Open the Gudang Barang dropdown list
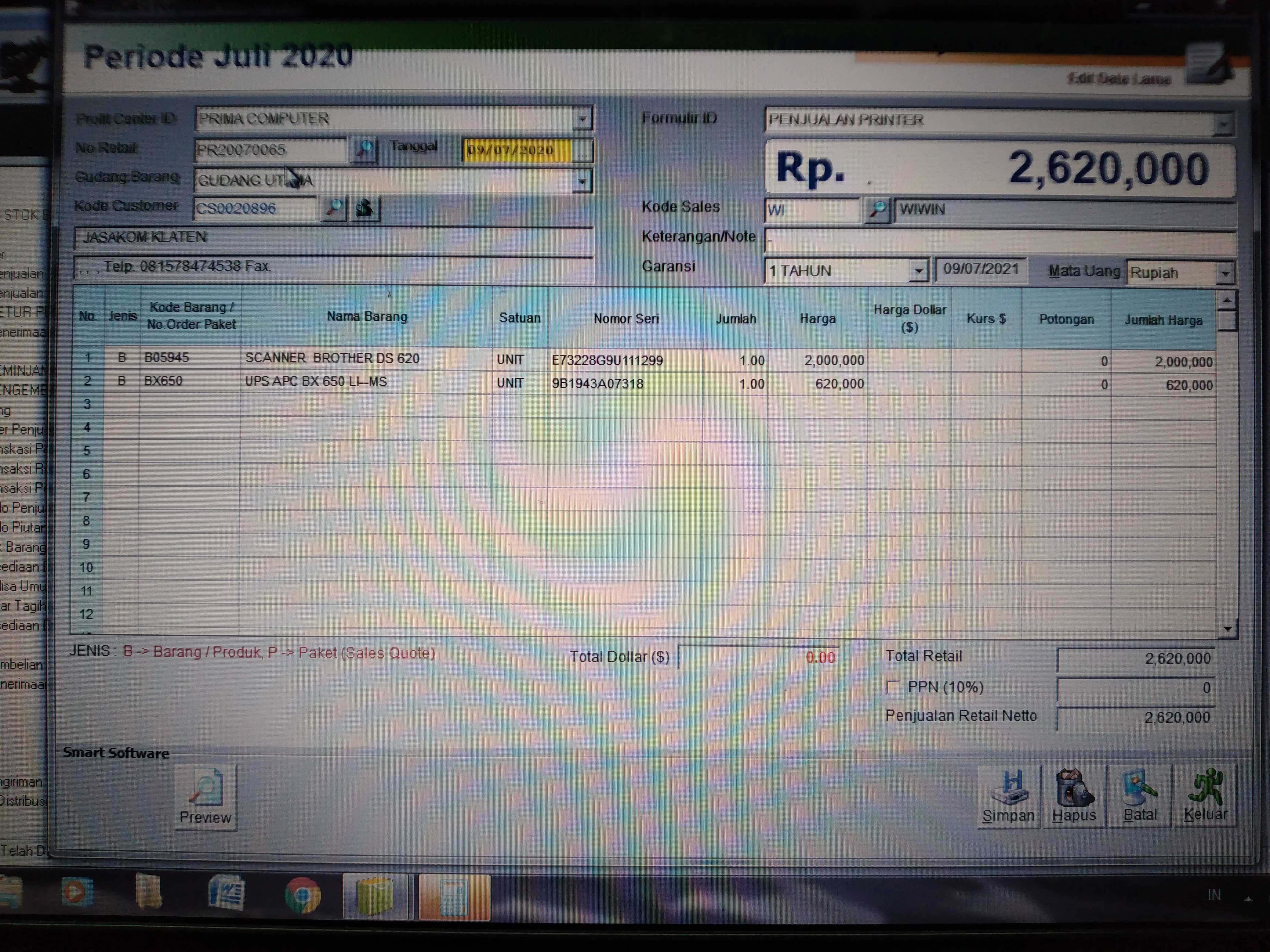This screenshot has height=952, width=1270. (582, 181)
